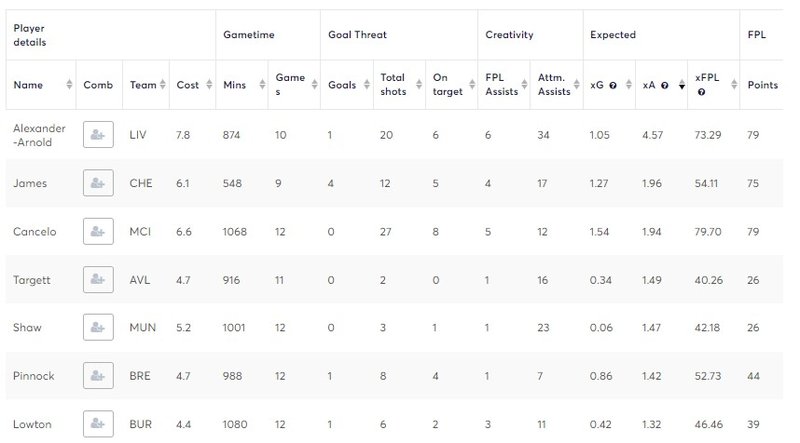This screenshot has height=443, width=800.
Task: Toggle the xA descending sort arrow
Action: [682, 85]
